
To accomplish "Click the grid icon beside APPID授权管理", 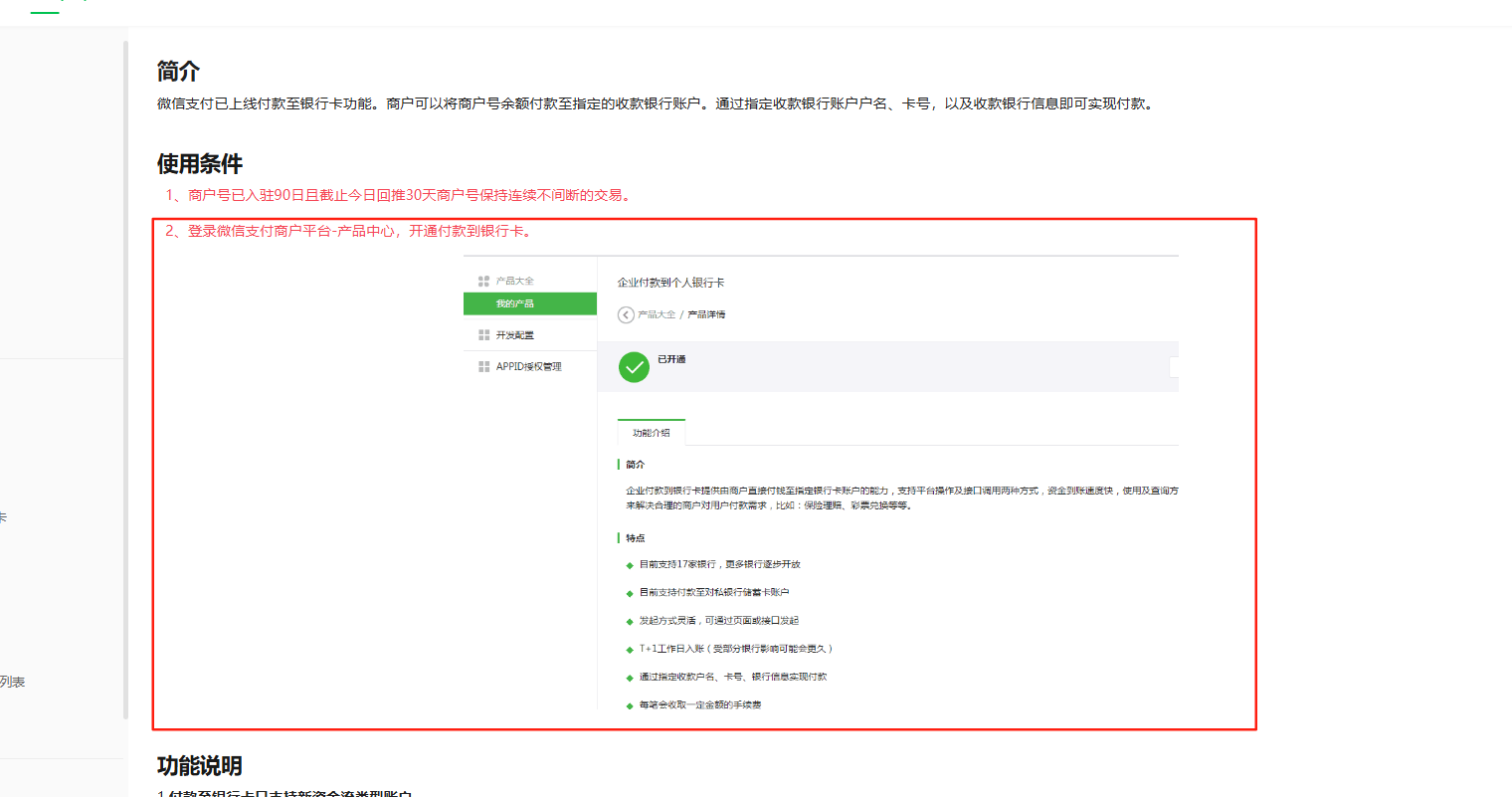I will coord(483,366).
